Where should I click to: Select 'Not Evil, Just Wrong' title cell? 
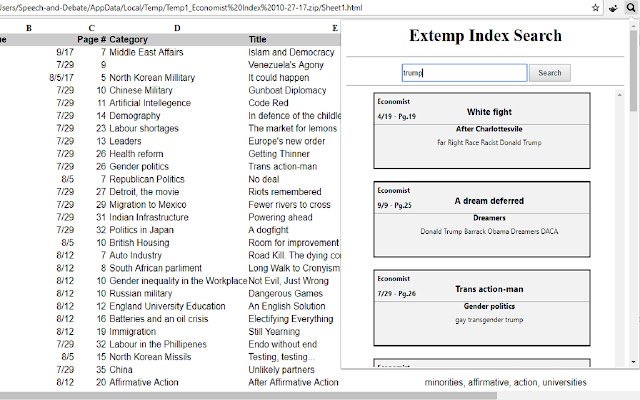[288, 281]
